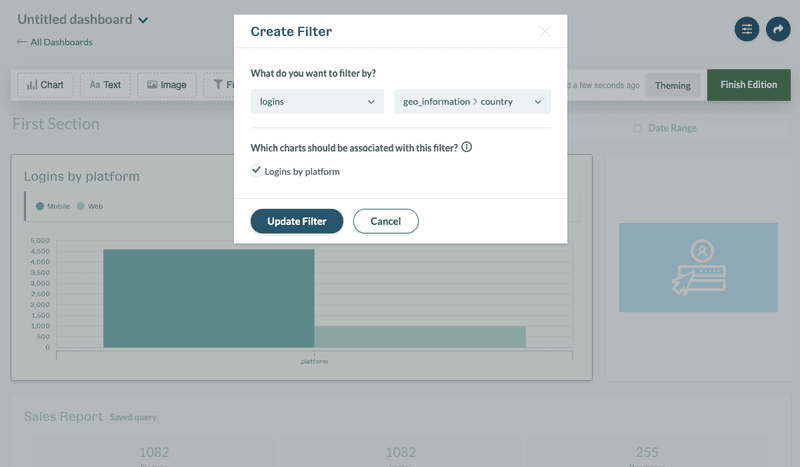Open the settings sliders icon button
This screenshot has width=800, height=467.
(x=746, y=29)
